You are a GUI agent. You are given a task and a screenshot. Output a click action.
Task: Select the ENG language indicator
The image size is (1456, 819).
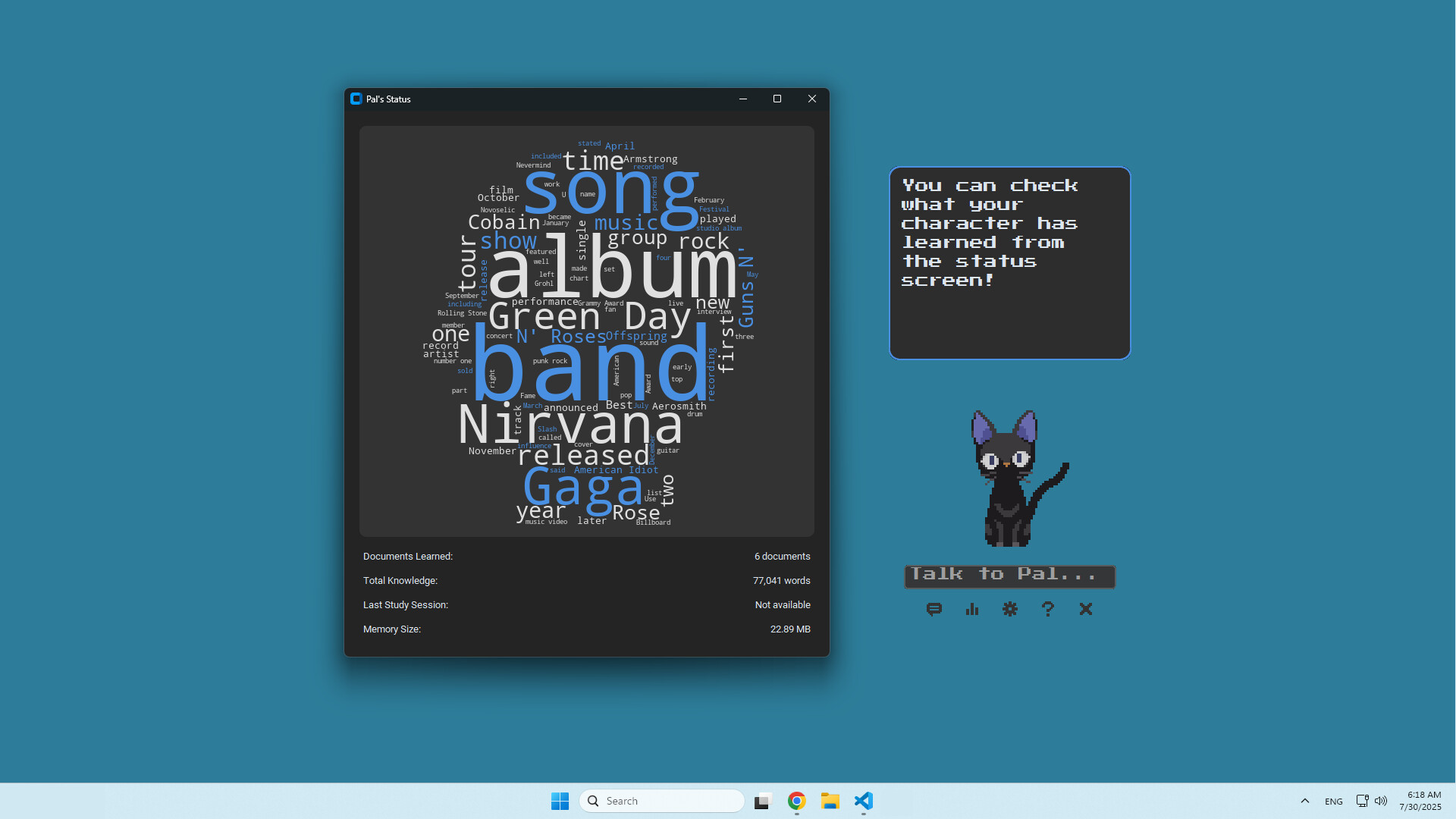(x=1333, y=801)
